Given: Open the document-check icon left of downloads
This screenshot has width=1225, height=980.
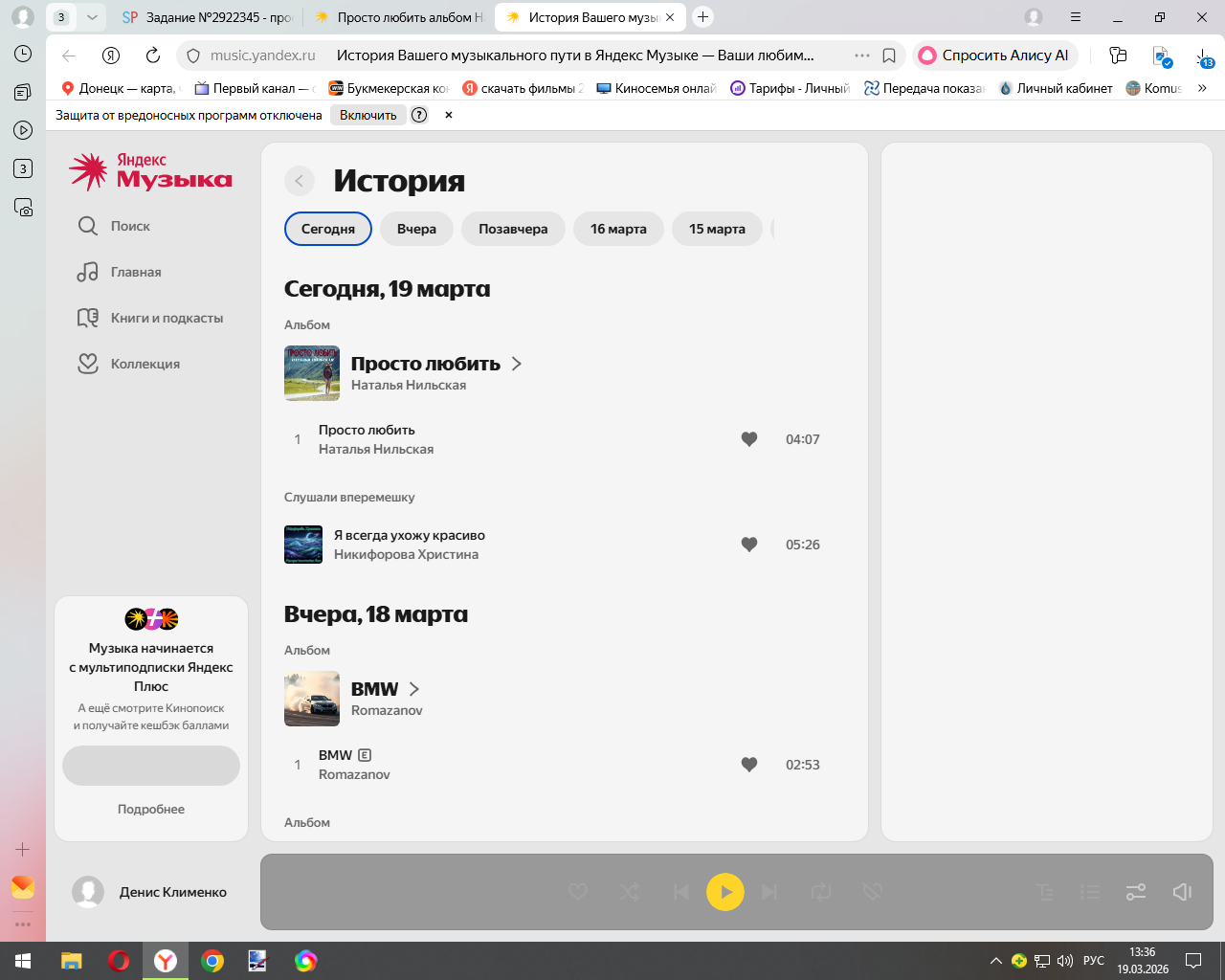Looking at the screenshot, I should click(1162, 56).
